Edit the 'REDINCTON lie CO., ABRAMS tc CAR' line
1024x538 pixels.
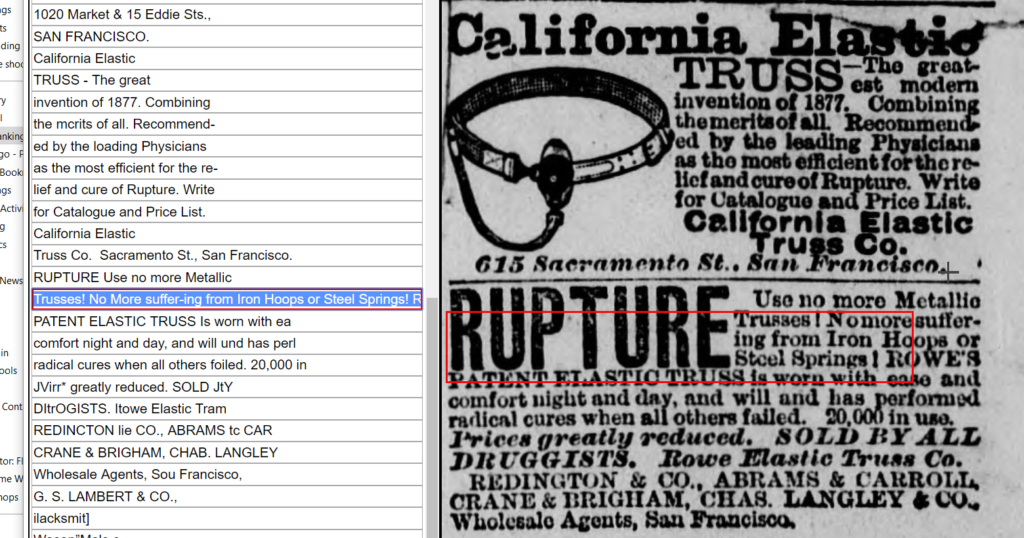point(227,430)
